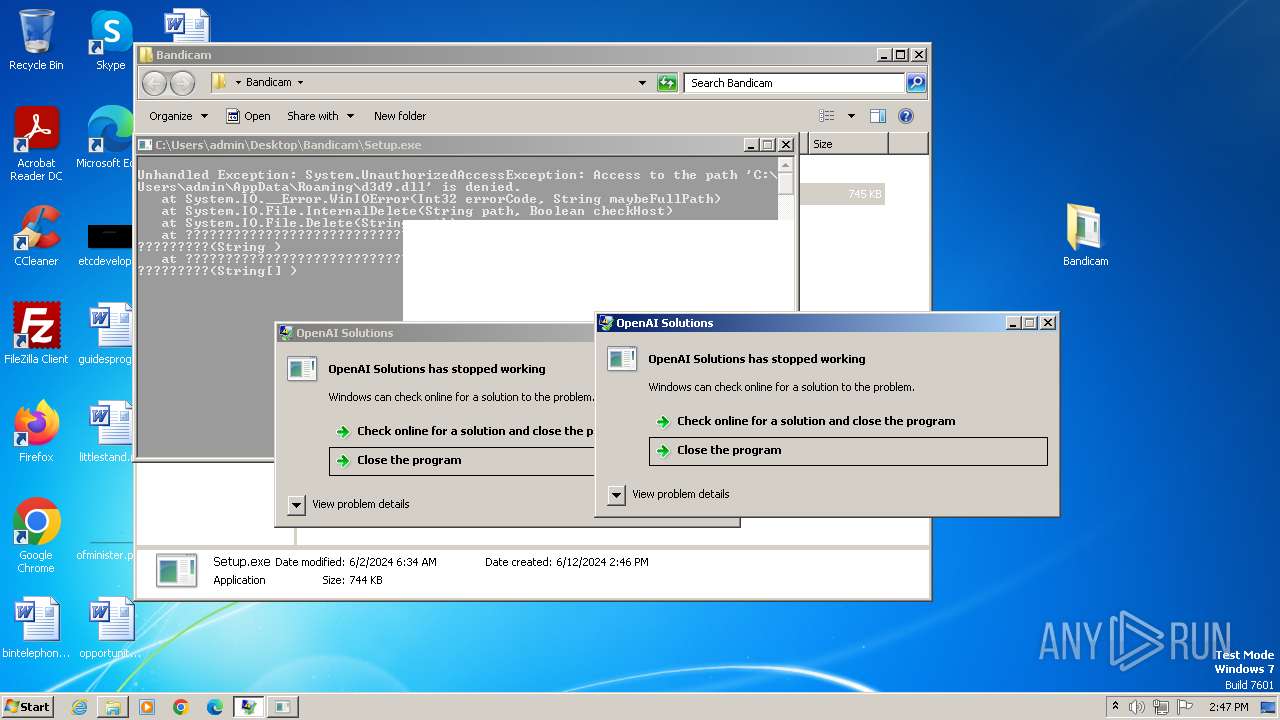Open Edge from the taskbar
The image size is (1280, 720).
coord(215,707)
